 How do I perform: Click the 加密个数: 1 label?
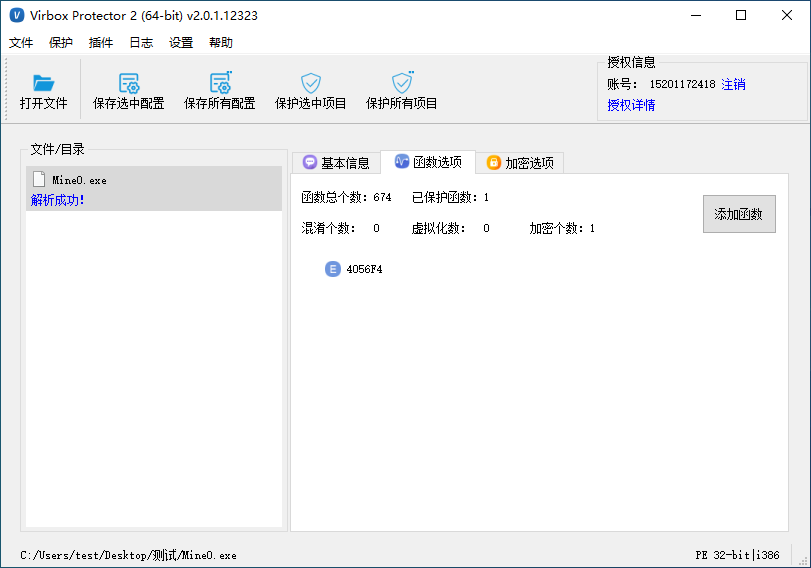click(562, 228)
